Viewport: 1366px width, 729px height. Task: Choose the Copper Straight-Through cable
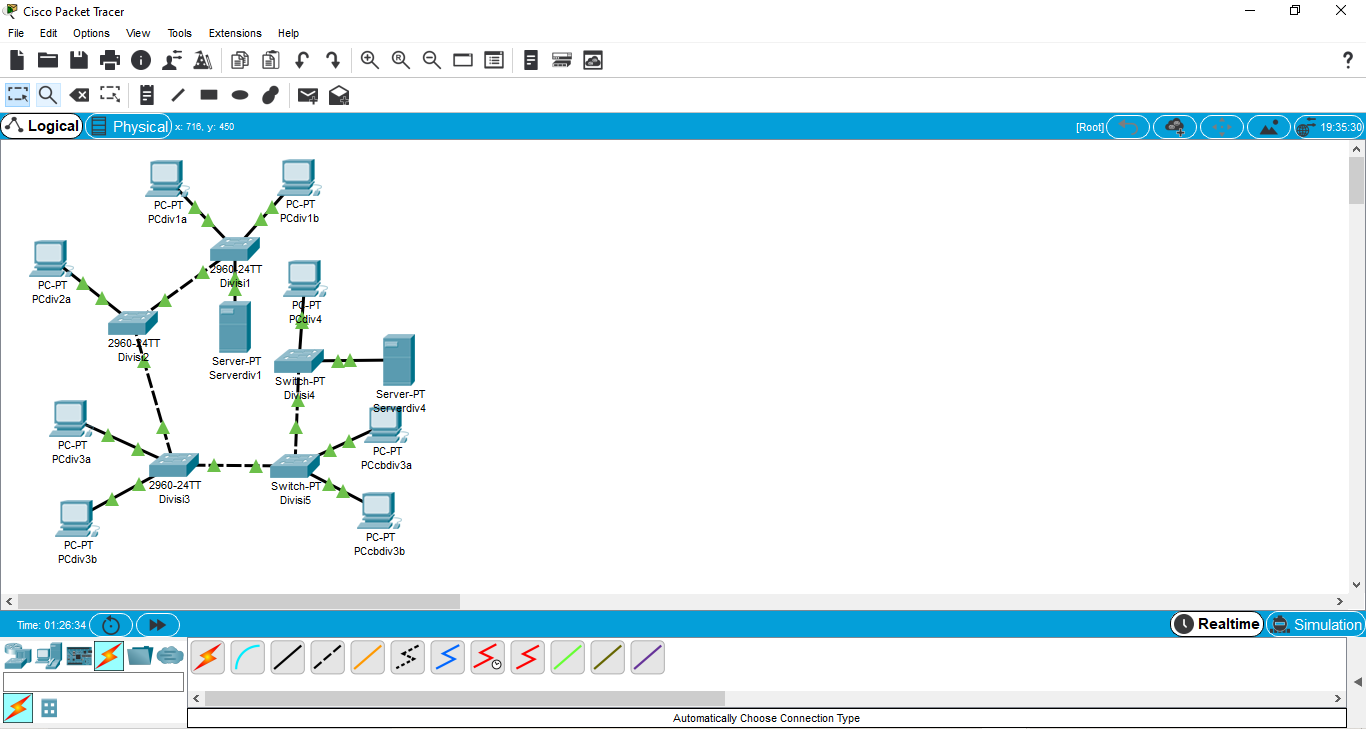(x=288, y=657)
